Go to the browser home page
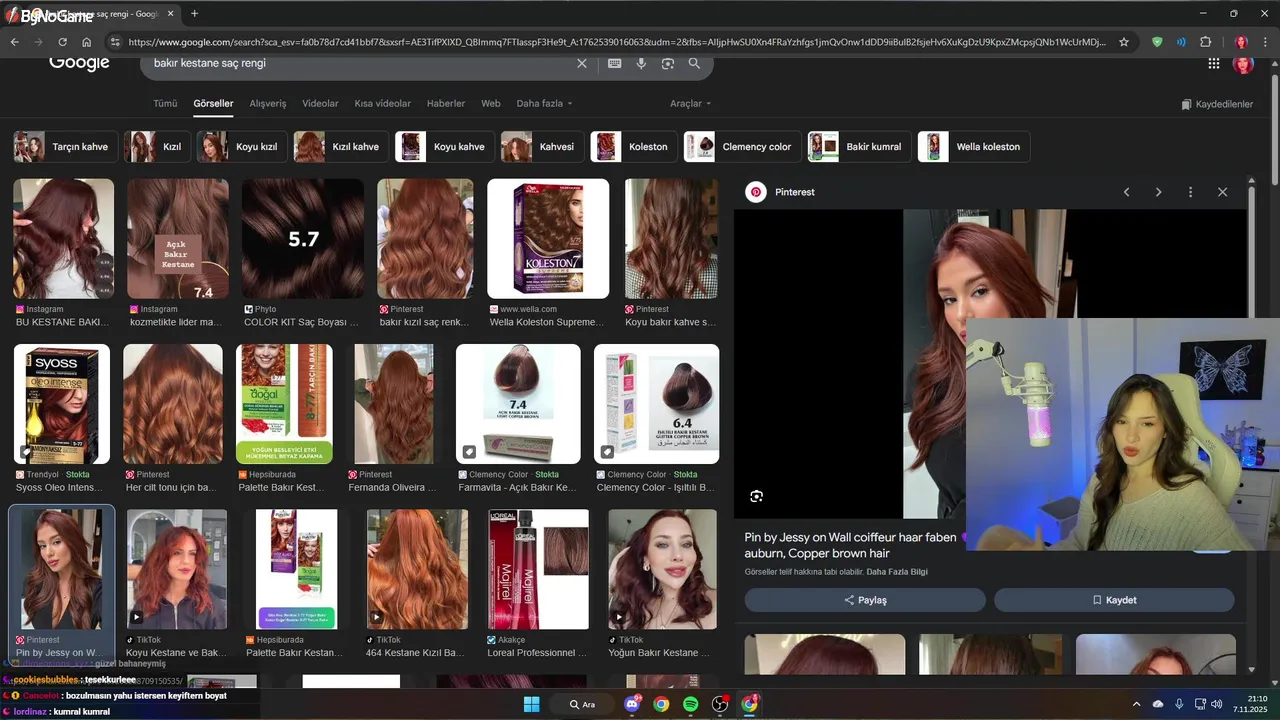 click(87, 42)
